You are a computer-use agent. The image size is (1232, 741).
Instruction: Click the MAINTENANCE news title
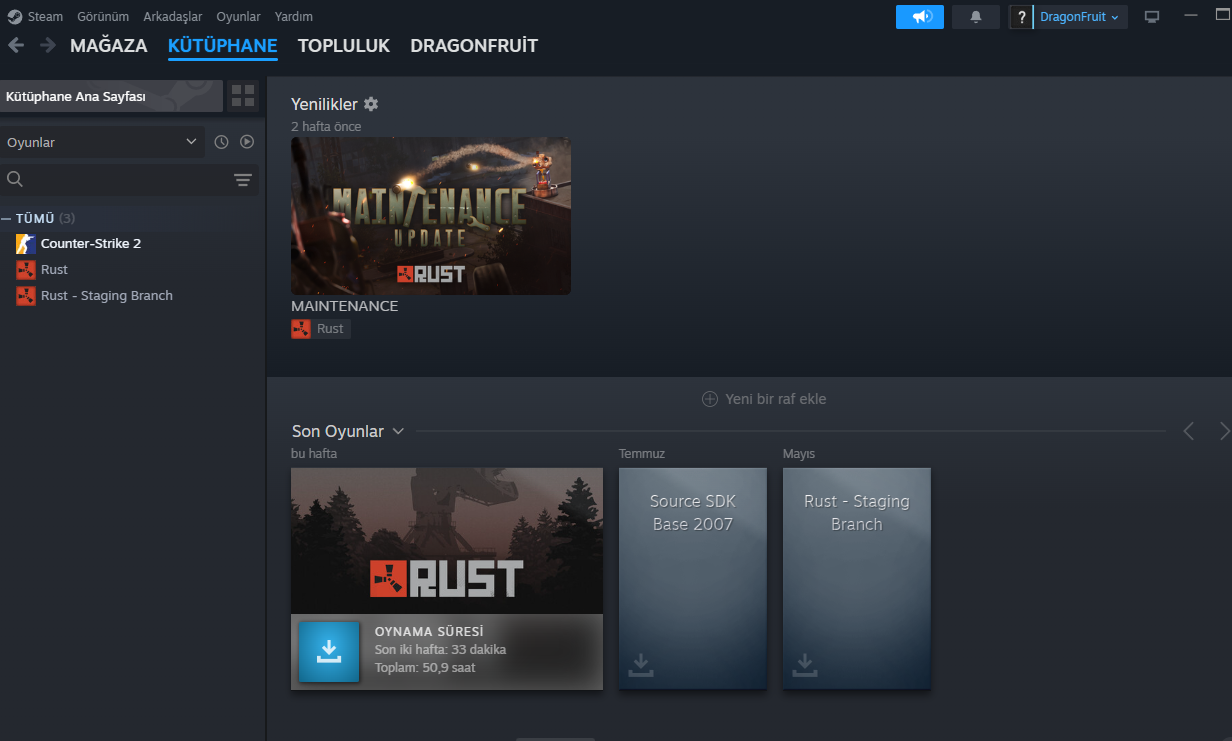[345, 306]
